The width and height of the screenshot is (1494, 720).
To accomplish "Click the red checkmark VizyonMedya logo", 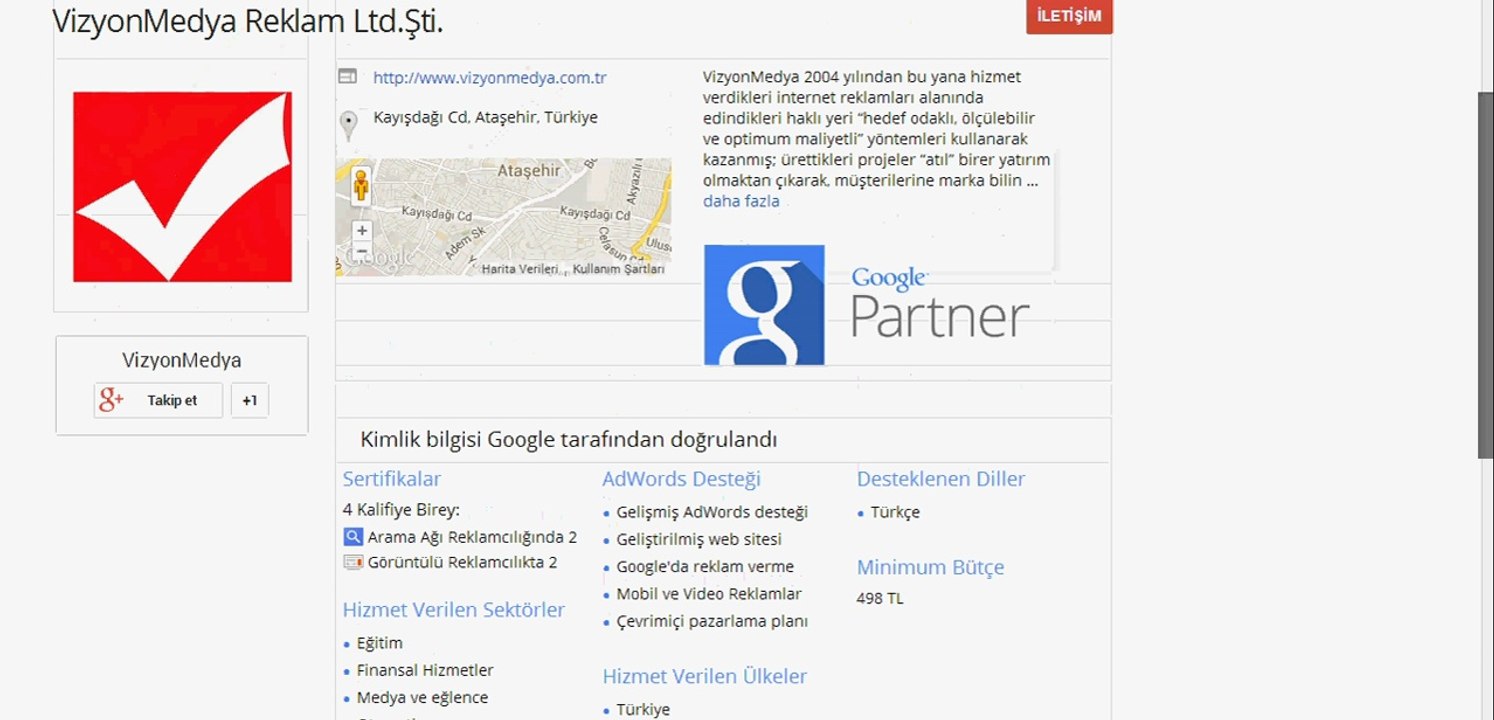I will click(x=182, y=186).
